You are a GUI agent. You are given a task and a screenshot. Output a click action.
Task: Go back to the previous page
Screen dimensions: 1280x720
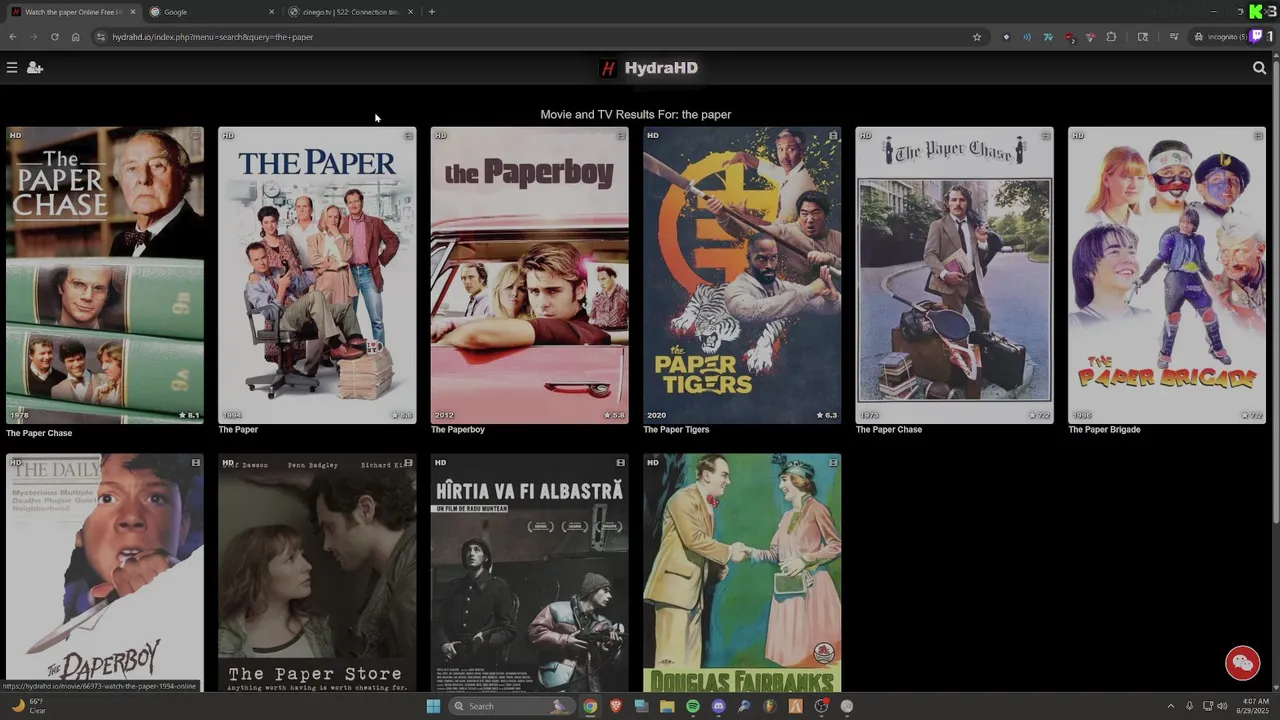12,37
